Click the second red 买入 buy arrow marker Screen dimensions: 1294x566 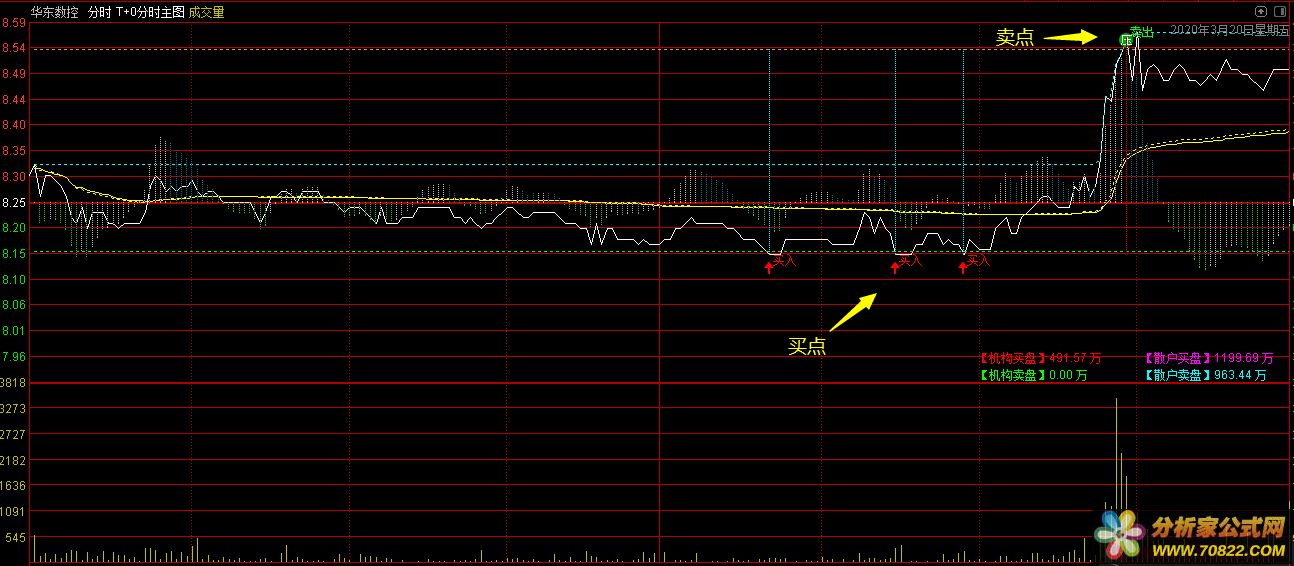(x=895, y=267)
